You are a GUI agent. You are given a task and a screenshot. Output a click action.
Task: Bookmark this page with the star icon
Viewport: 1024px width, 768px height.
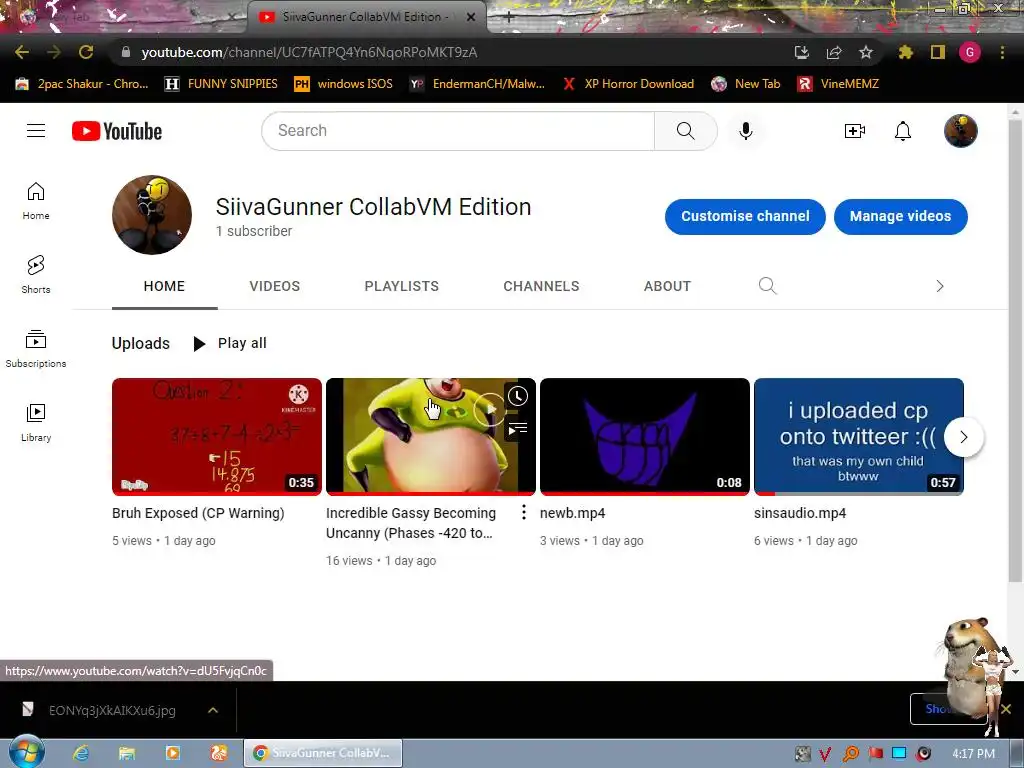(865, 52)
